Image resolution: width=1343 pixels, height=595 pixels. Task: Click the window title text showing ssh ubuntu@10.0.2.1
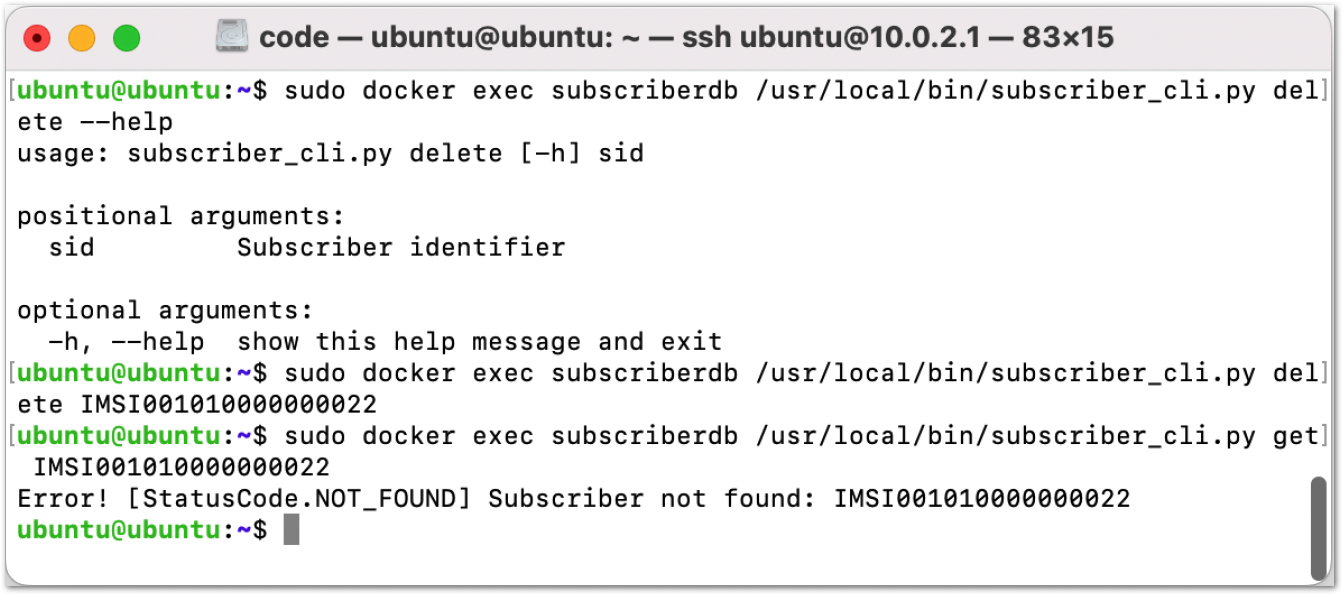point(686,38)
